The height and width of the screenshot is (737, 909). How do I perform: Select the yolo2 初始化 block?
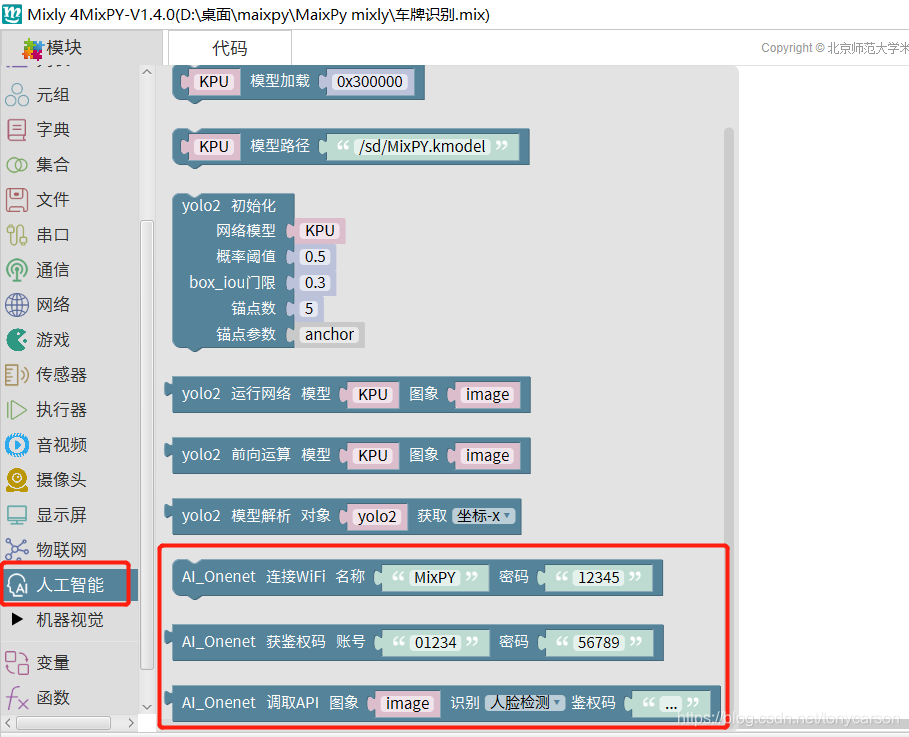coord(234,273)
